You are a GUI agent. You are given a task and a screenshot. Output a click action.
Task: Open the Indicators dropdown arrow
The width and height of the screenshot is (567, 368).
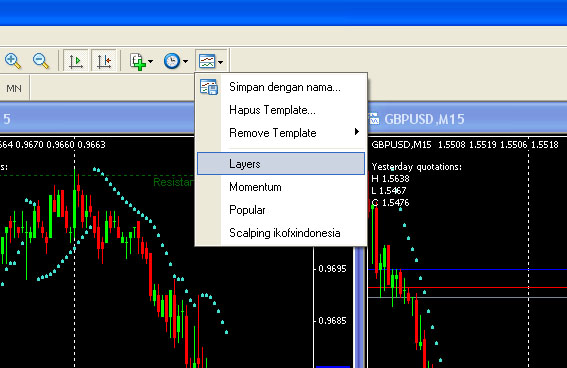click(x=150, y=61)
